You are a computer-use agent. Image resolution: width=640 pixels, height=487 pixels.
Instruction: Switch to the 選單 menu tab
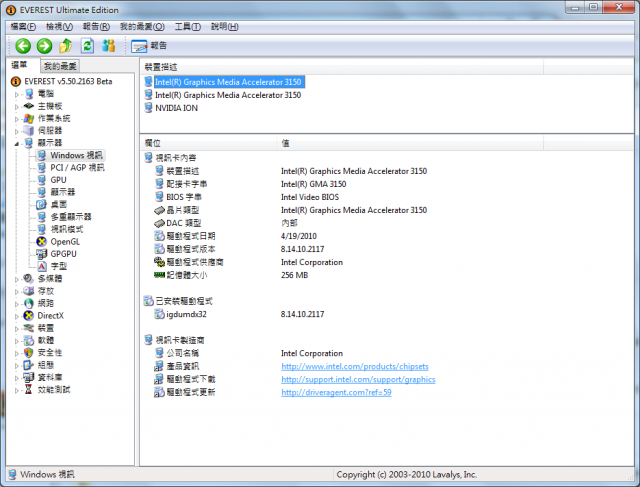click(x=19, y=65)
